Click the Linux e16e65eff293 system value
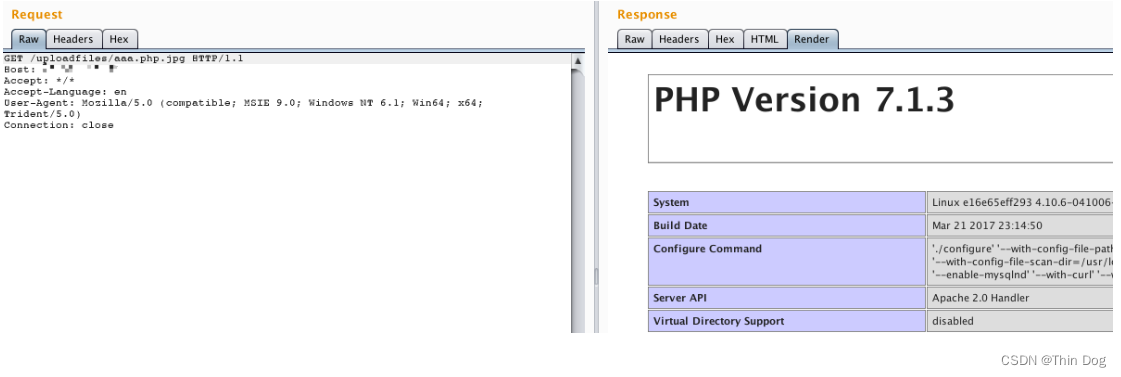The height and width of the screenshot is (377, 1121). (1021, 202)
